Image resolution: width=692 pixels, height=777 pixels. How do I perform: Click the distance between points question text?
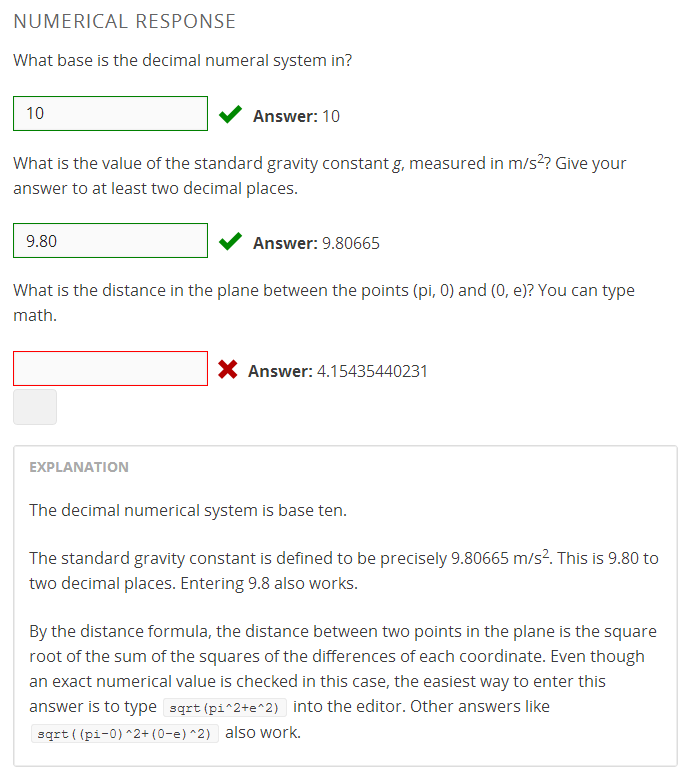click(323, 302)
